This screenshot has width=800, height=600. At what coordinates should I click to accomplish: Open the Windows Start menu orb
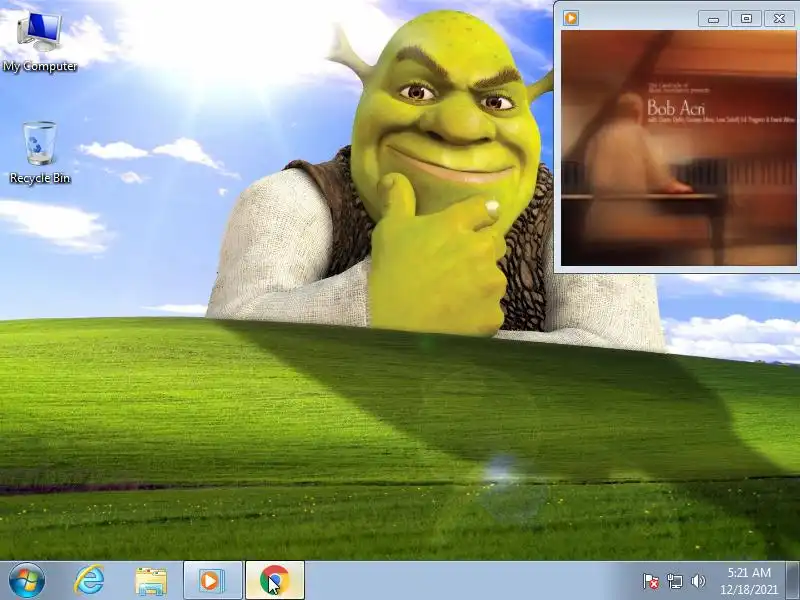coord(27,580)
